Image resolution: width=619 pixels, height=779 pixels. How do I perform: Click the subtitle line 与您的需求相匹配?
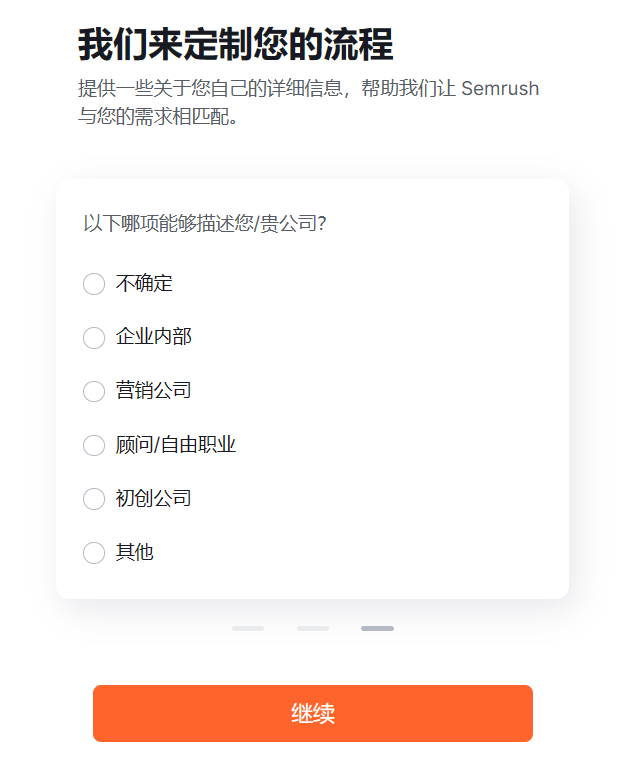point(157,117)
